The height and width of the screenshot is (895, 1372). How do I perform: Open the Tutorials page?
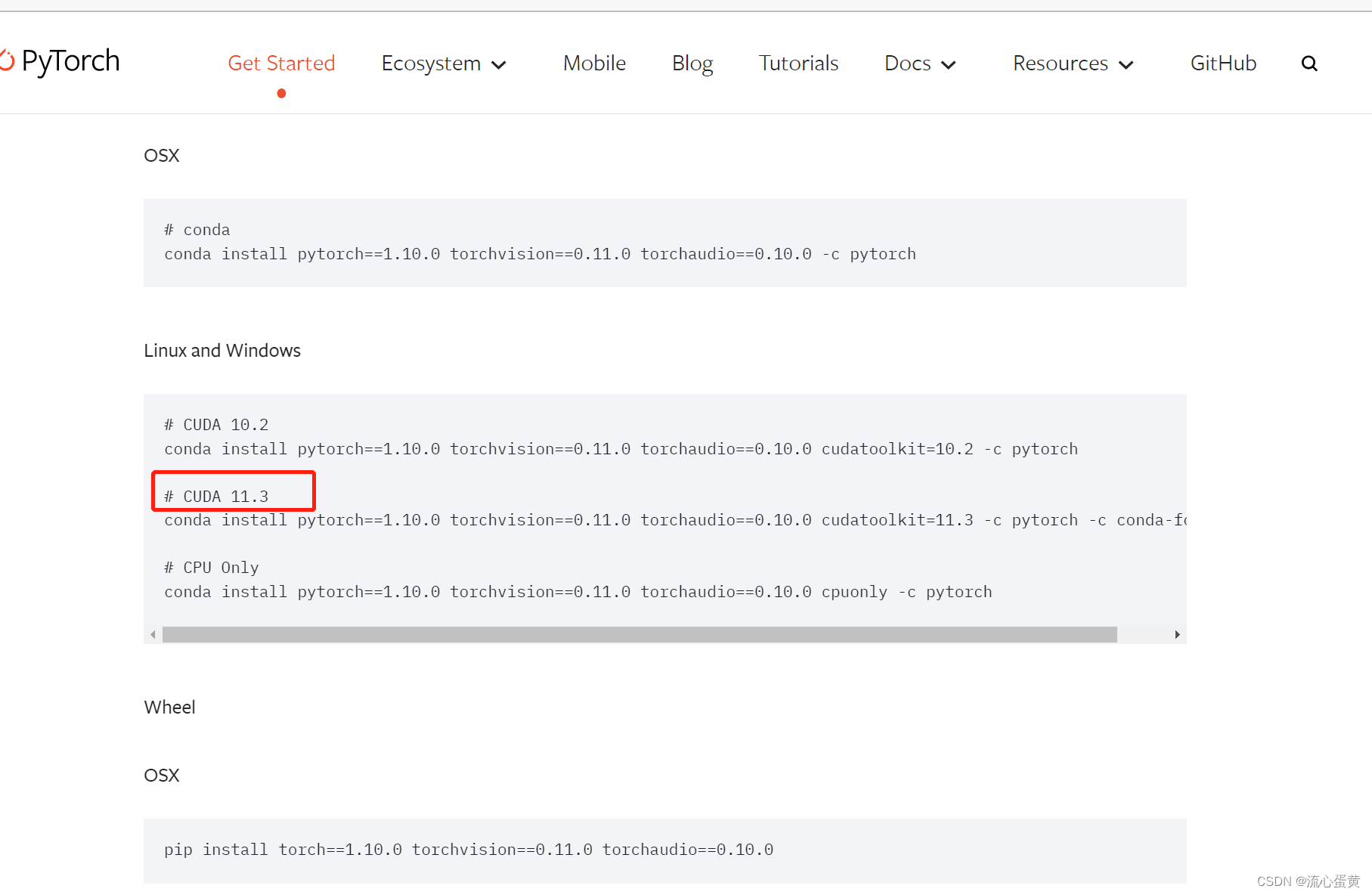[x=798, y=63]
